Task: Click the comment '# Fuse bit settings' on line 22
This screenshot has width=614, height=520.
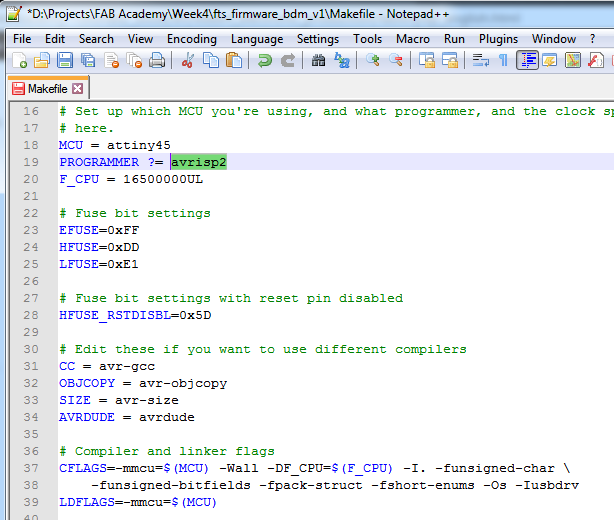Action: point(135,213)
